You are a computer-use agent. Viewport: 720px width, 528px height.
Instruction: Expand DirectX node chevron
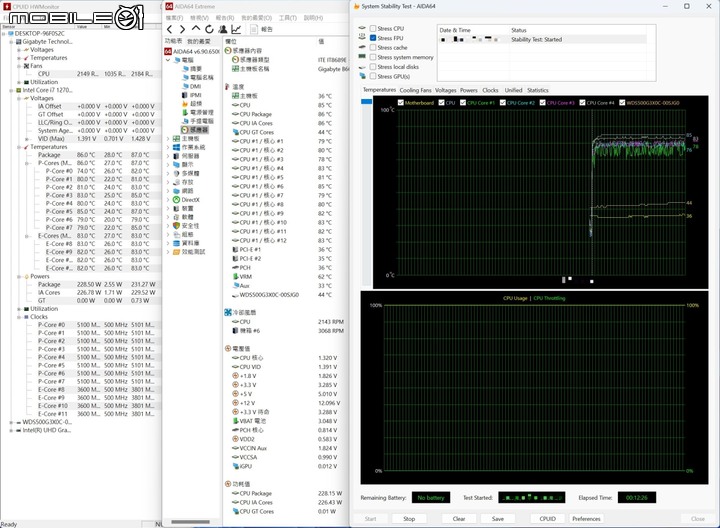tap(168, 200)
